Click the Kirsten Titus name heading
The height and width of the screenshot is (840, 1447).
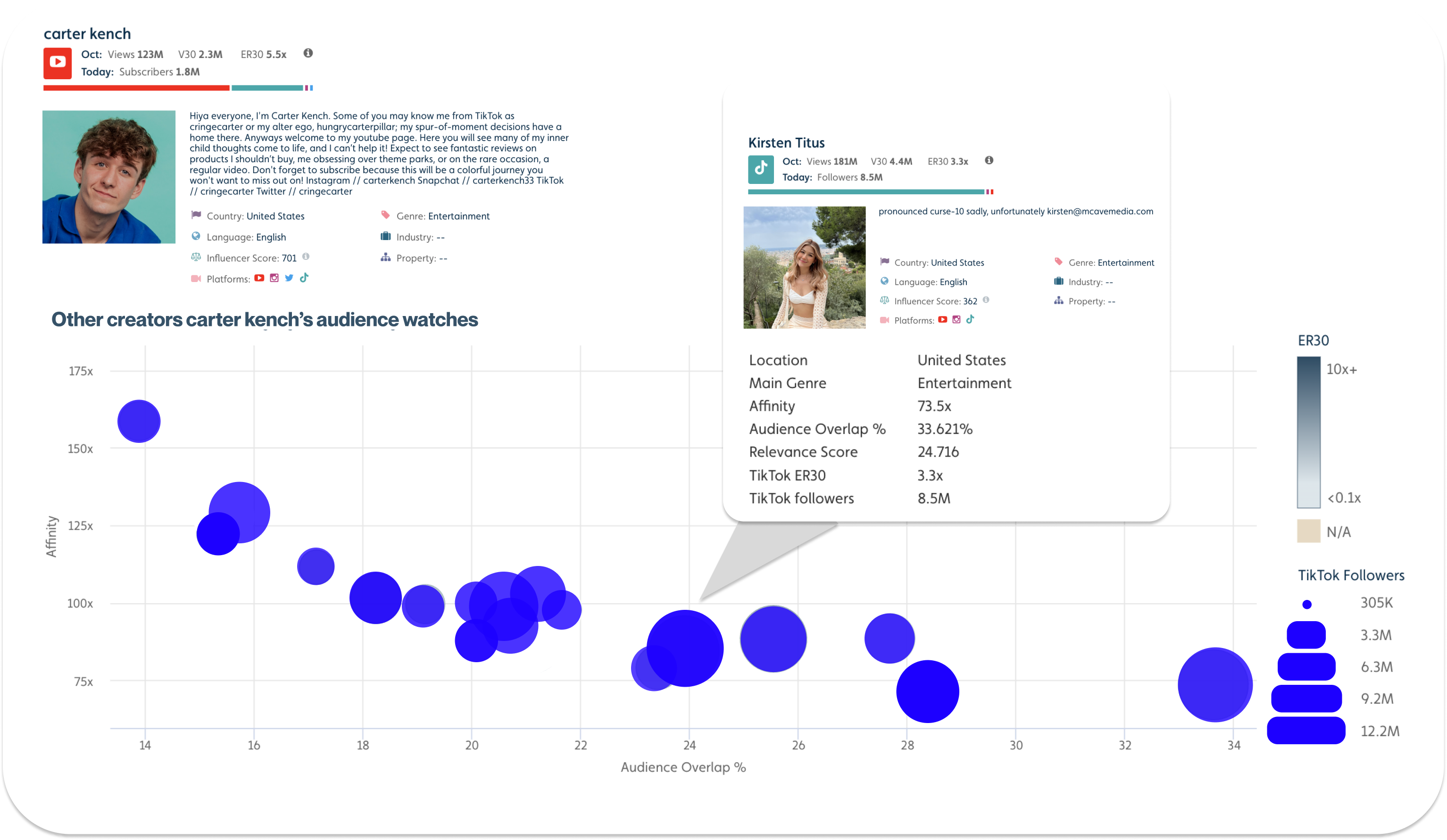point(786,143)
